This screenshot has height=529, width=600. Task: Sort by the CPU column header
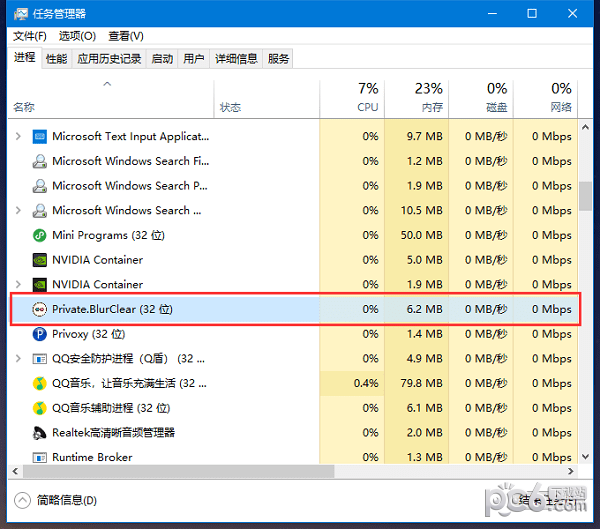(x=352, y=99)
